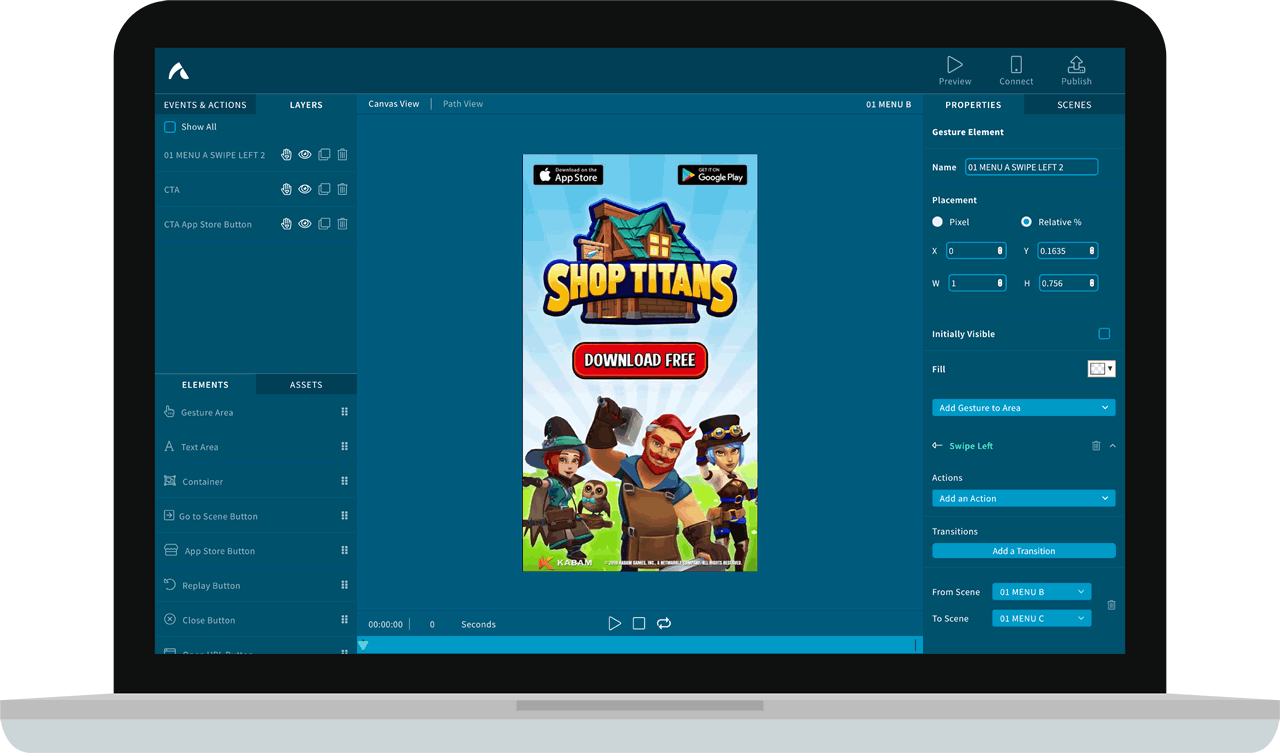Open the Elements tab
Viewport: 1280px width, 753px height.
click(x=205, y=384)
